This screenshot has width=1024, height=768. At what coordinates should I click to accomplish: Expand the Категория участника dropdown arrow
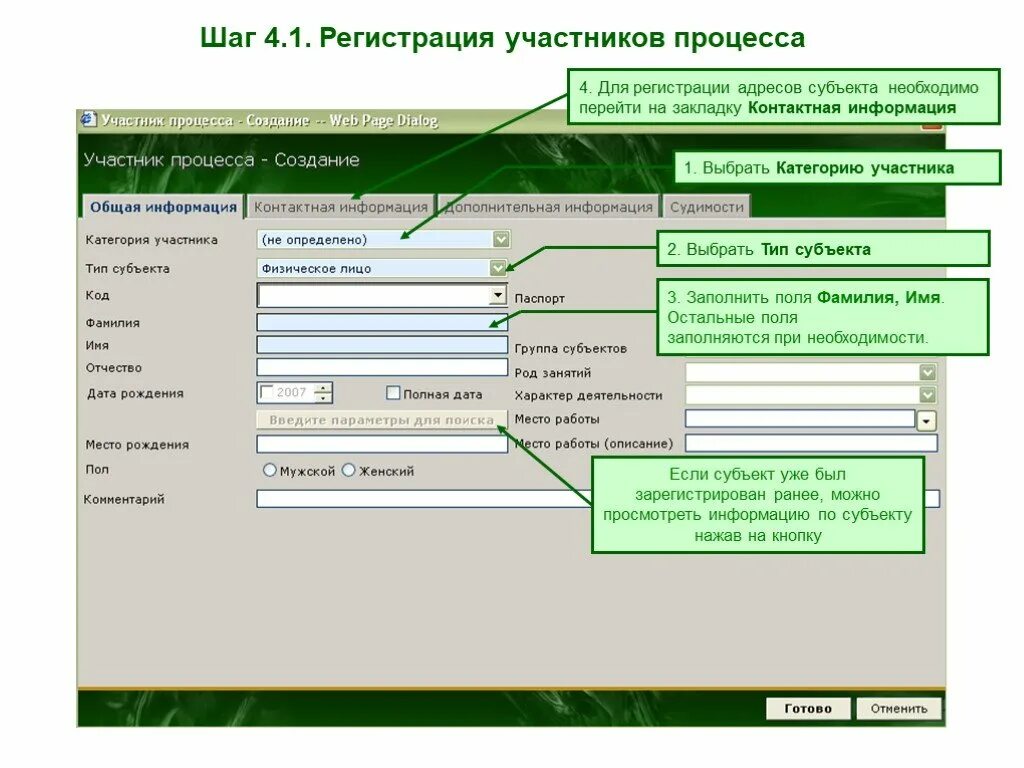[x=501, y=239]
